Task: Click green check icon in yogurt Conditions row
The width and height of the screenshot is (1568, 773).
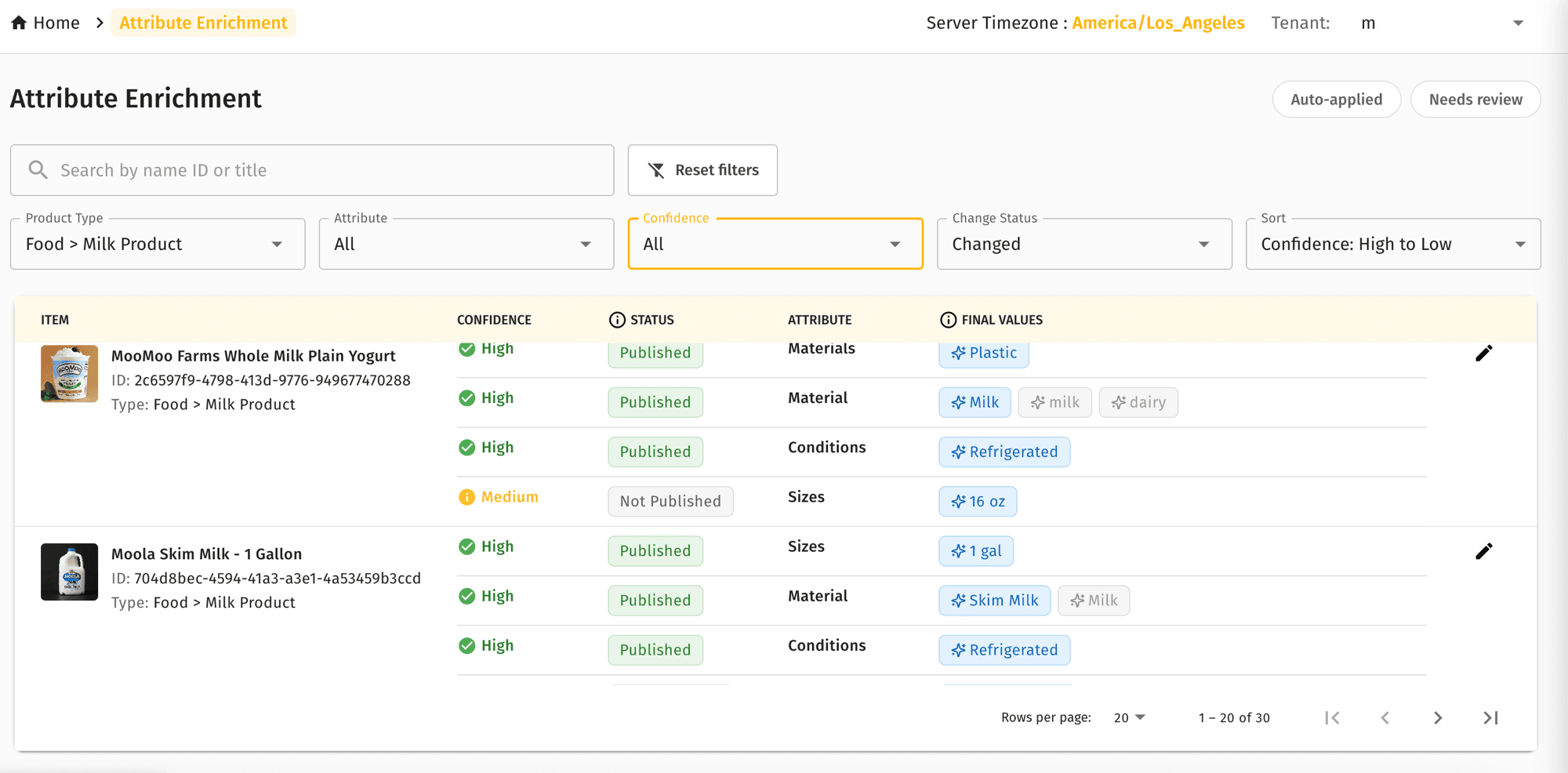Action: pos(466,448)
